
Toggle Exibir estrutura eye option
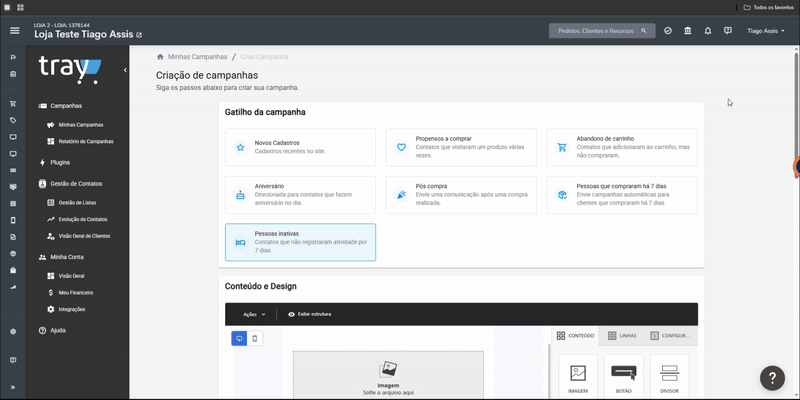tap(309, 314)
